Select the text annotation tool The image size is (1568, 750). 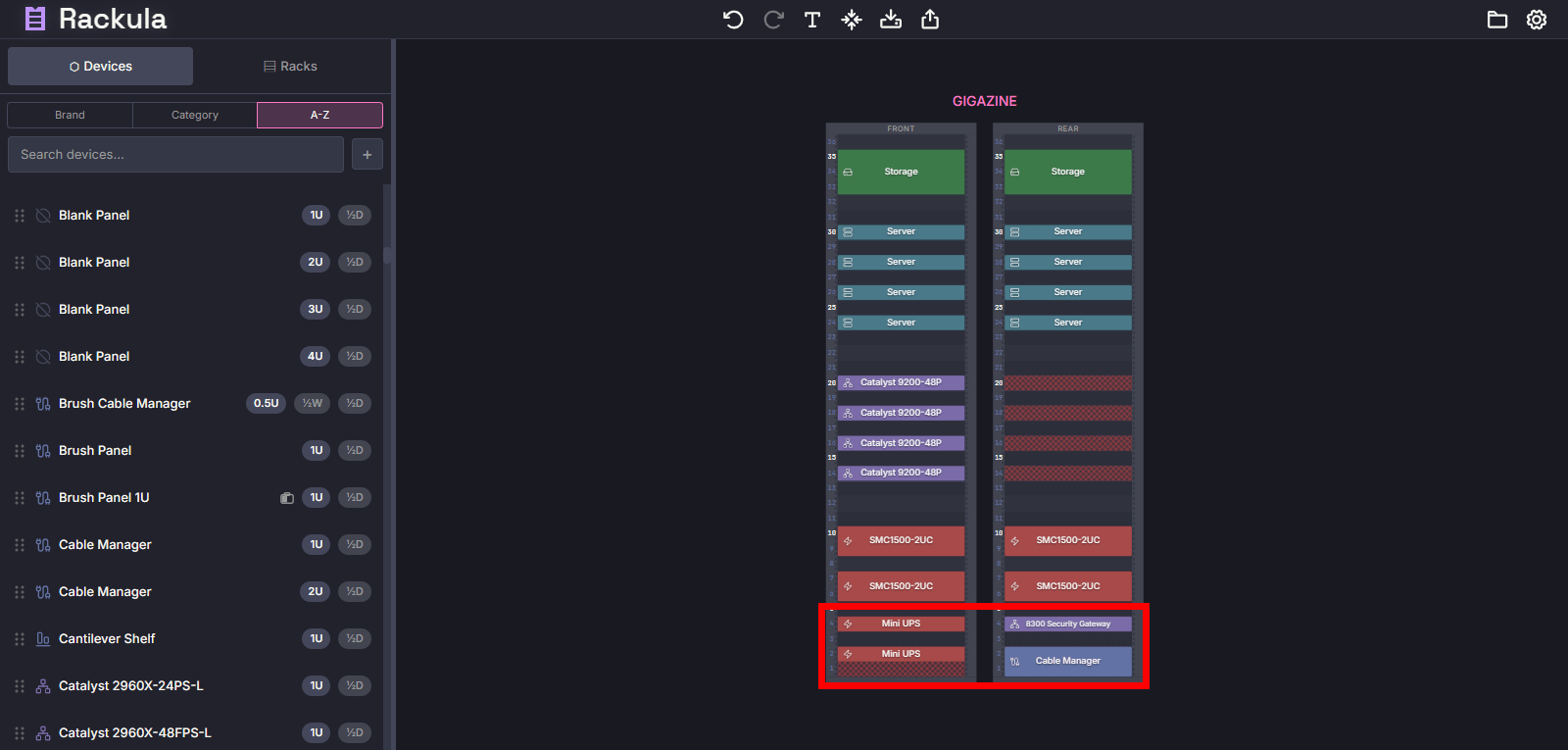[x=812, y=20]
